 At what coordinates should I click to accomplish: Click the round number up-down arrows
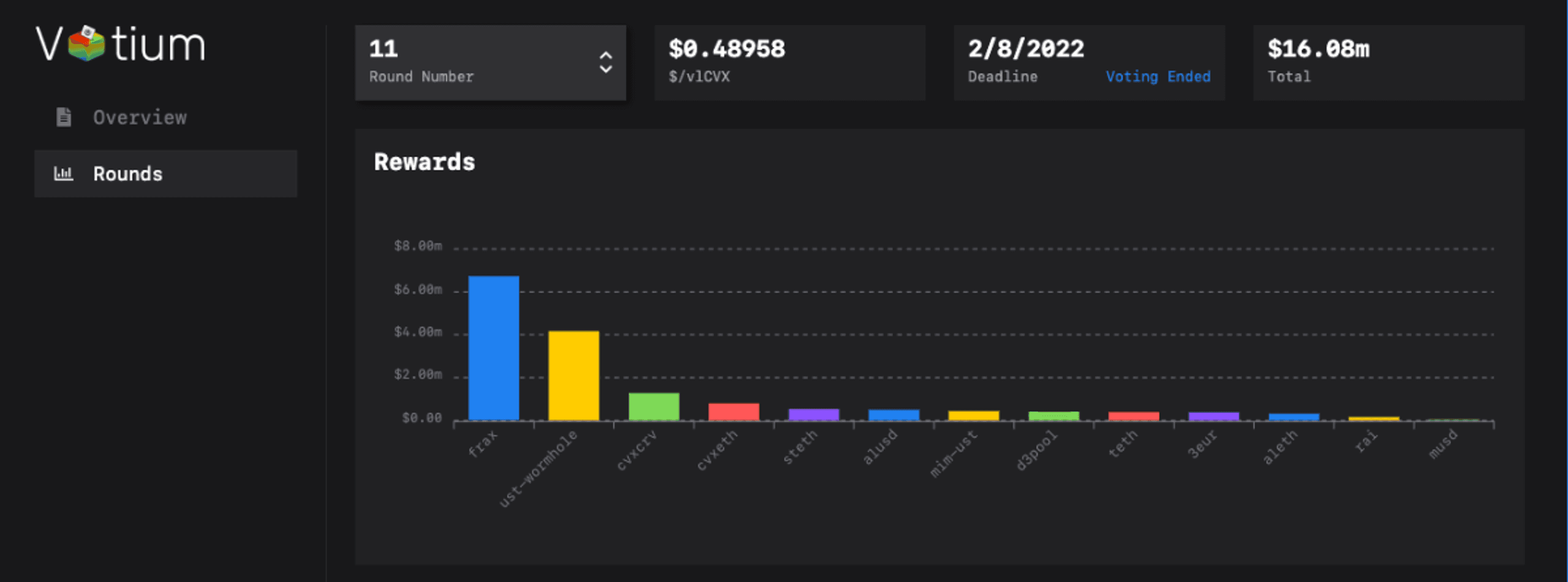(x=605, y=62)
